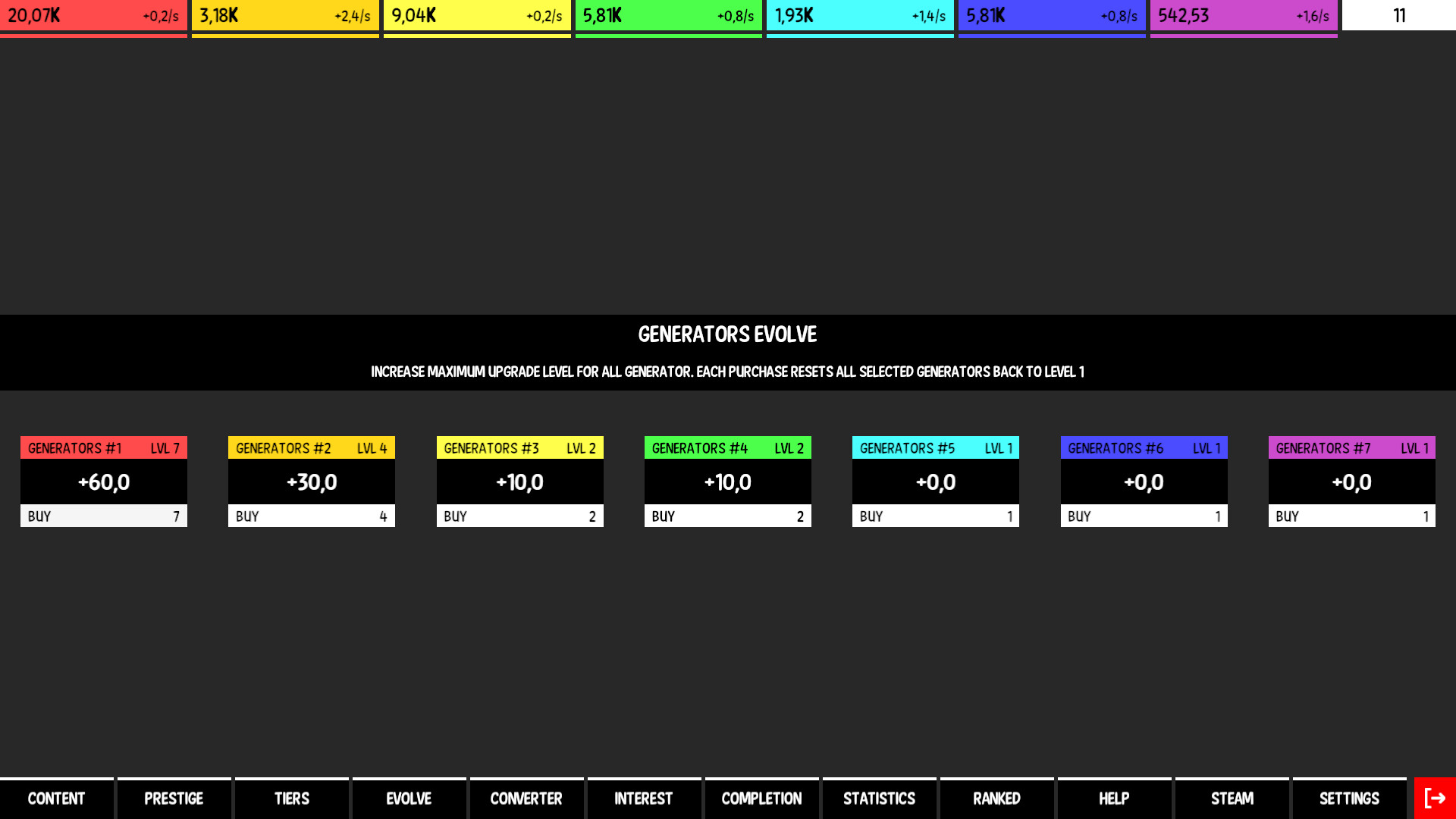The height and width of the screenshot is (819, 1456).
Task: Buy evolve for Generators #4
Action: [x=728, y=516]
